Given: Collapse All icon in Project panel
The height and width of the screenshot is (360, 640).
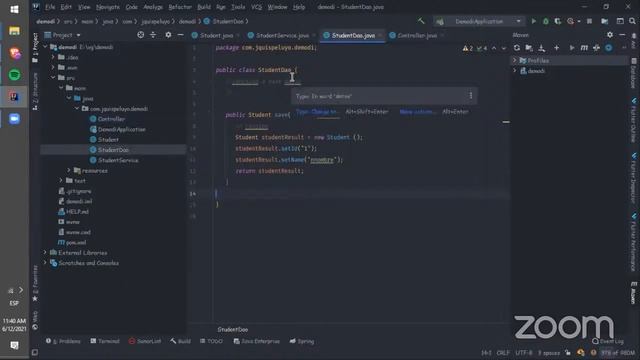Looking at the screenshot, I should coord(153,35).
